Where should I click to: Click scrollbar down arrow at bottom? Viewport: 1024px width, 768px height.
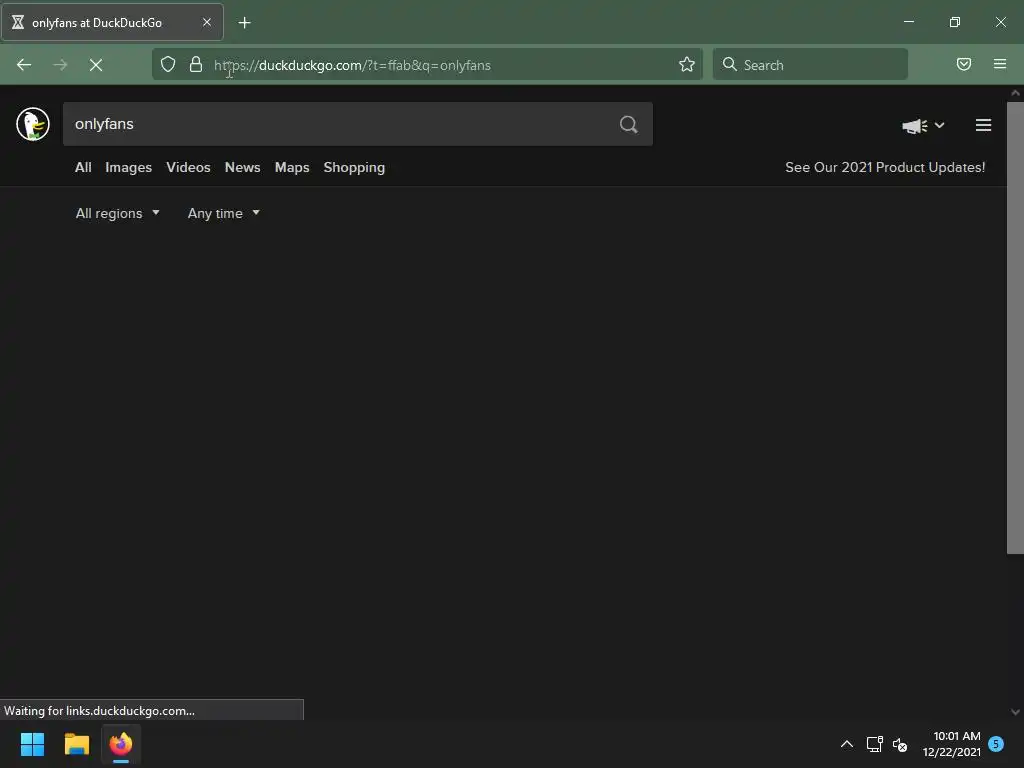coord(1015,712)
